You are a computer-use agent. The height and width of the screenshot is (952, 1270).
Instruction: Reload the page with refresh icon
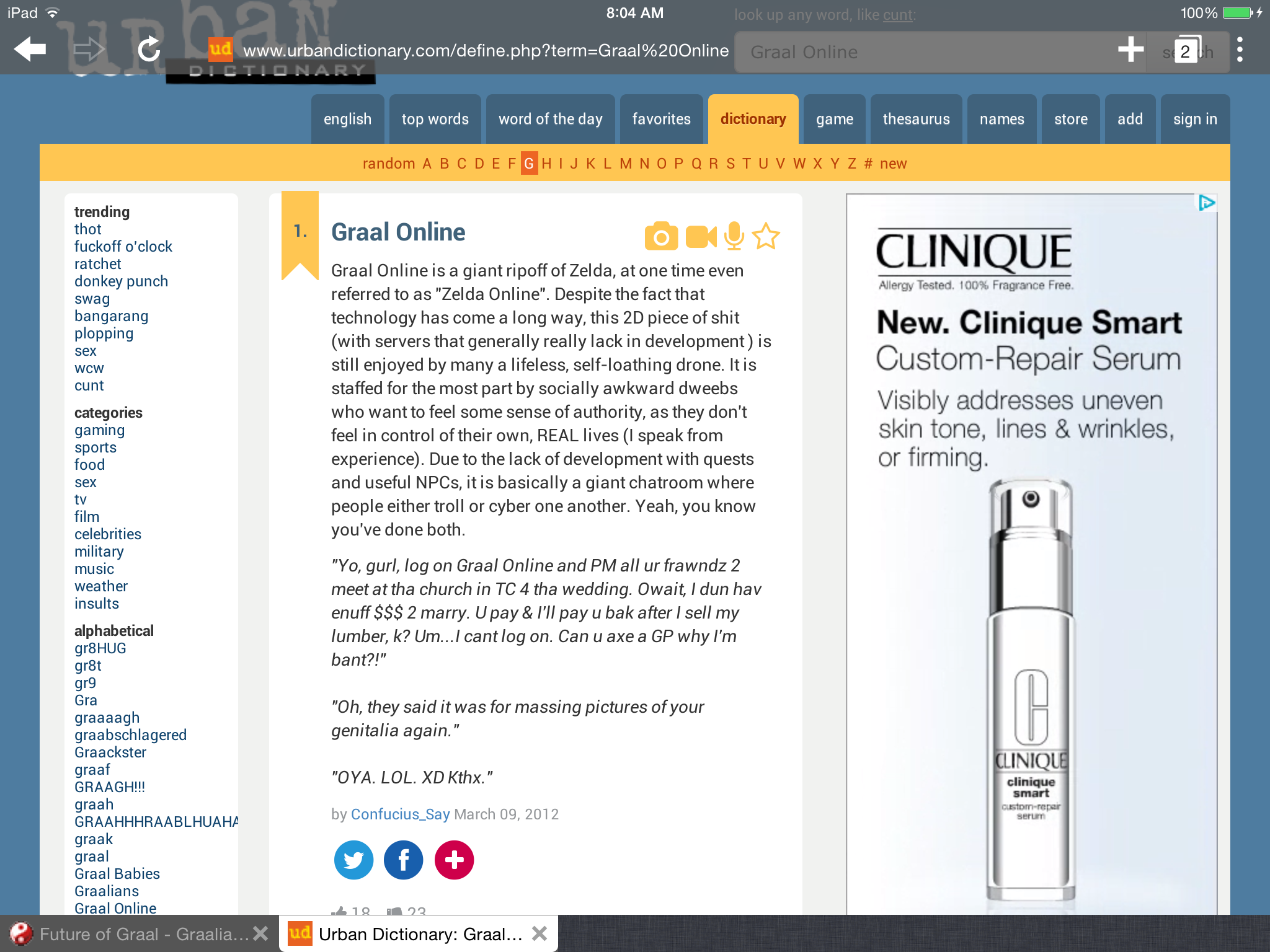(x=149, y=49)
